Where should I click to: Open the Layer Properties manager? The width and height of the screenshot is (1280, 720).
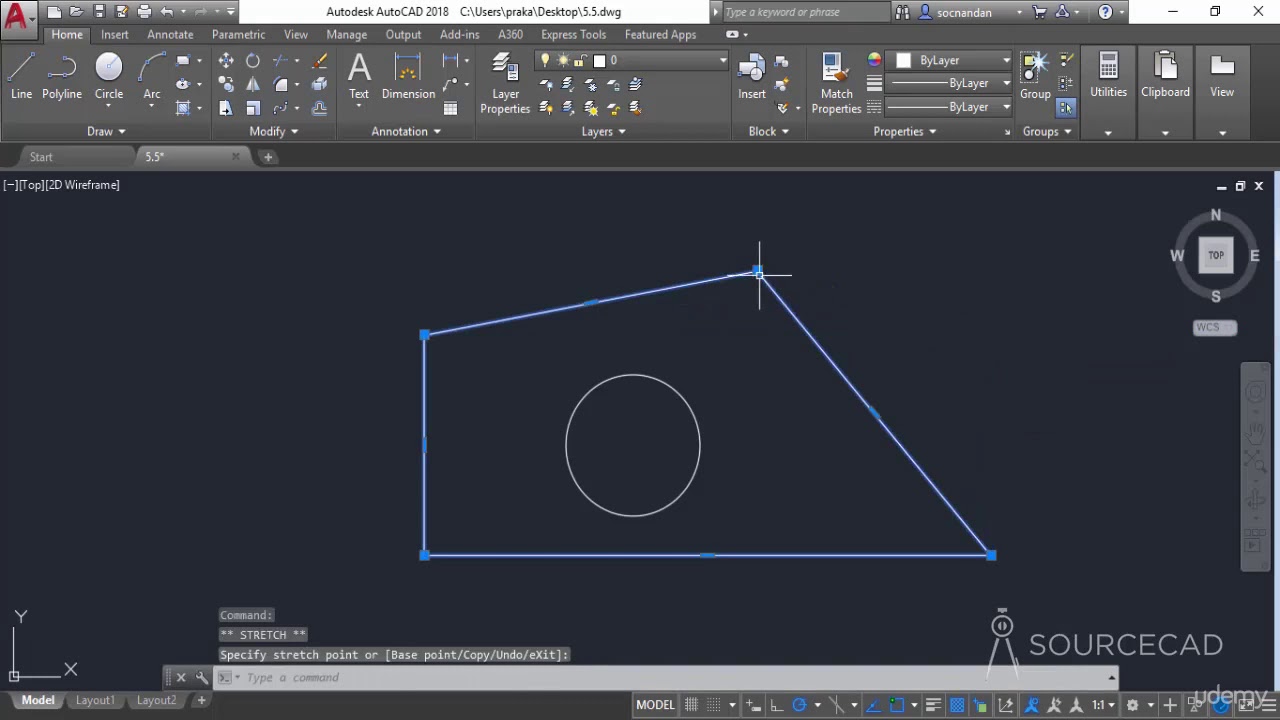[x=505, y=84]
